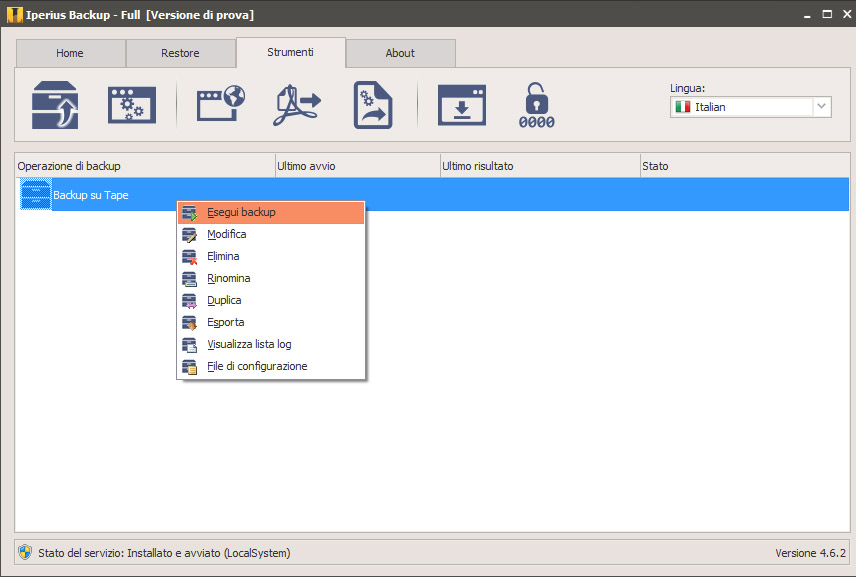Click the Iperius Backup app logo in title bar

point(14,15)
